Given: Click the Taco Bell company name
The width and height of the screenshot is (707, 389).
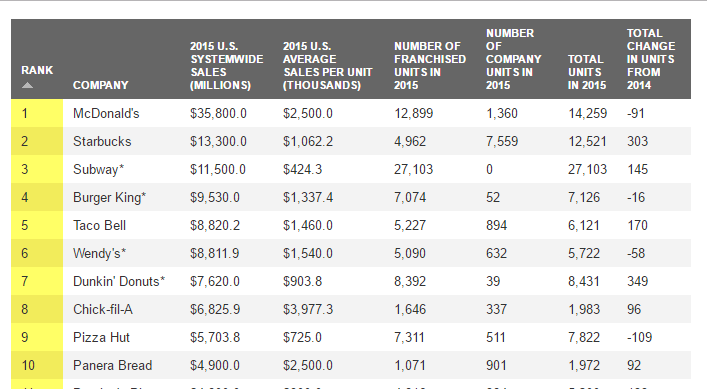Looking at the screenshot, I should 99,225.
